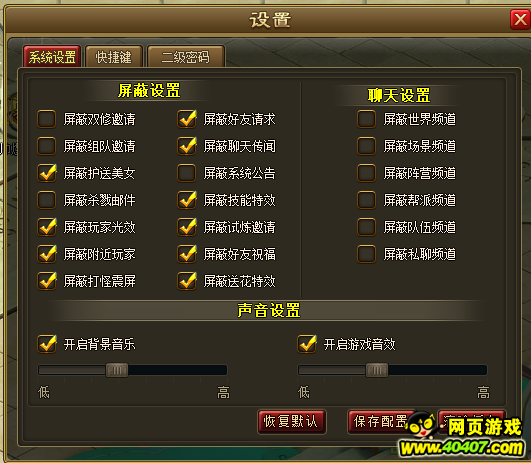
Task: Enable 屏蔽系统公告 checkbox
Action: [187, 173]
